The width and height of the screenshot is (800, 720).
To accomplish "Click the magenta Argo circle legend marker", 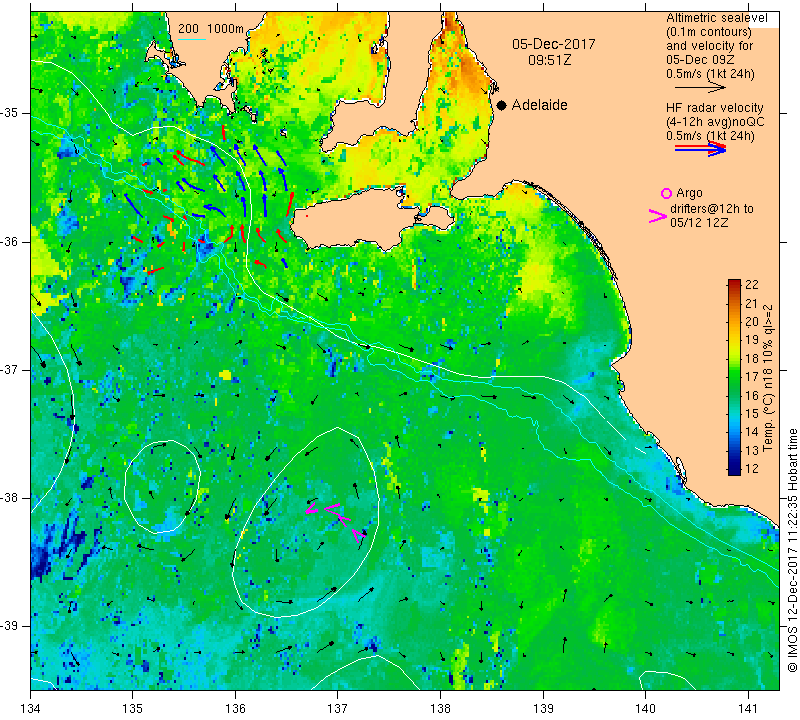I will [x=666, y=193].
